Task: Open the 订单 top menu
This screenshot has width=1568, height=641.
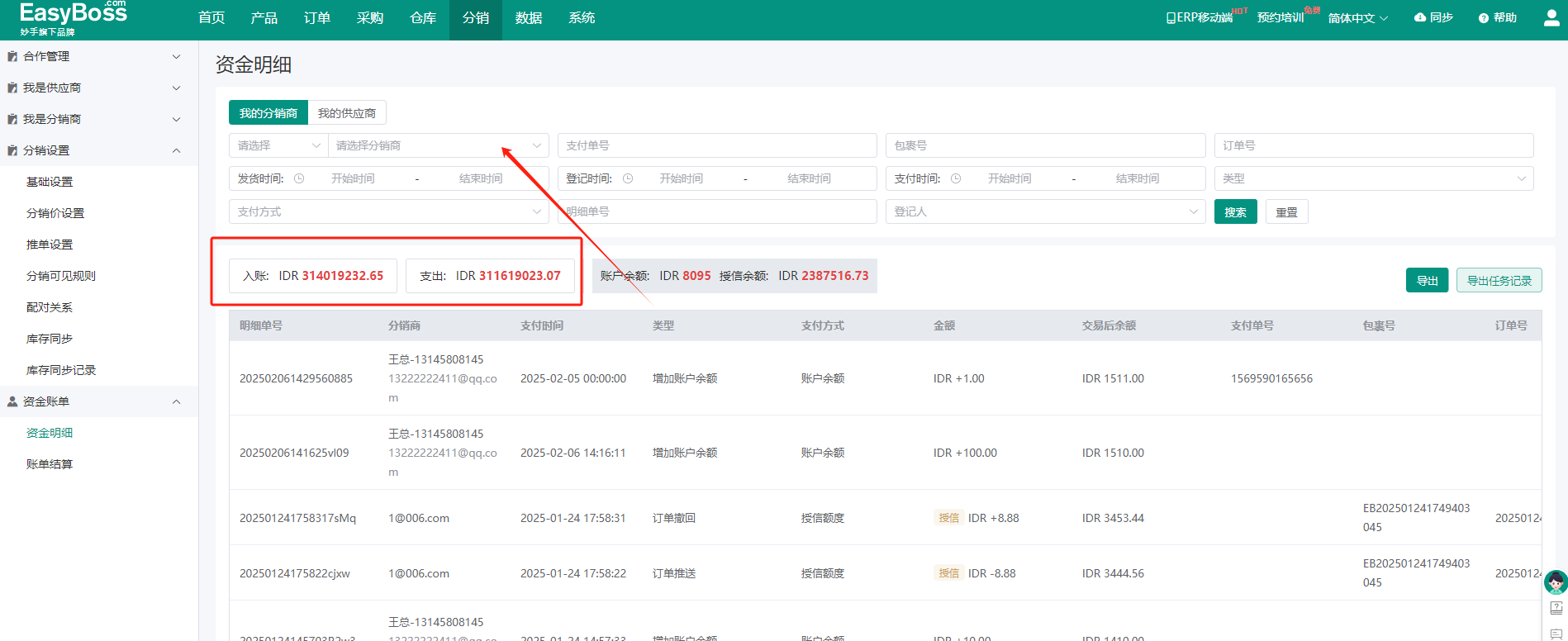Action: (316, 18)
